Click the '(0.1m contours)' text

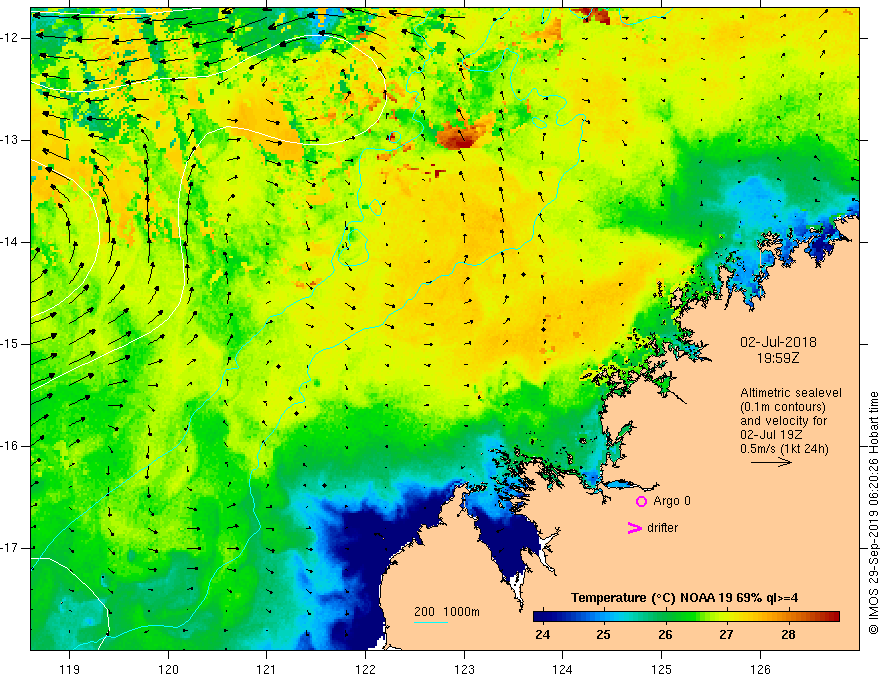783,407
